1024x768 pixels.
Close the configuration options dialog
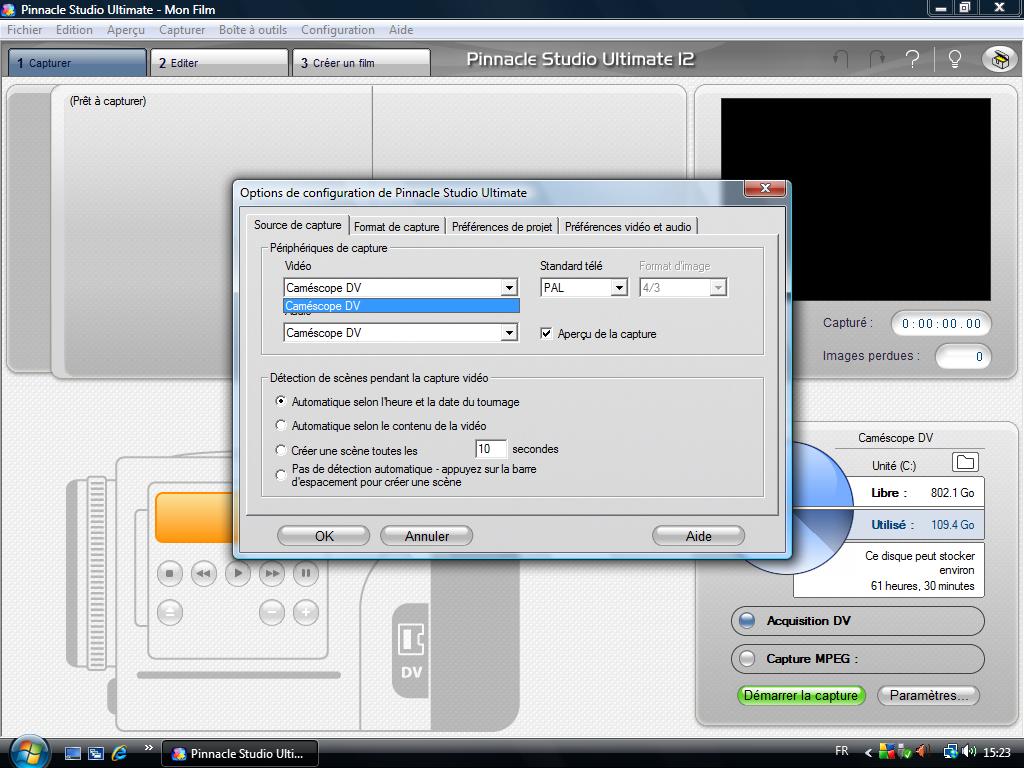click(x=765, y=188)
